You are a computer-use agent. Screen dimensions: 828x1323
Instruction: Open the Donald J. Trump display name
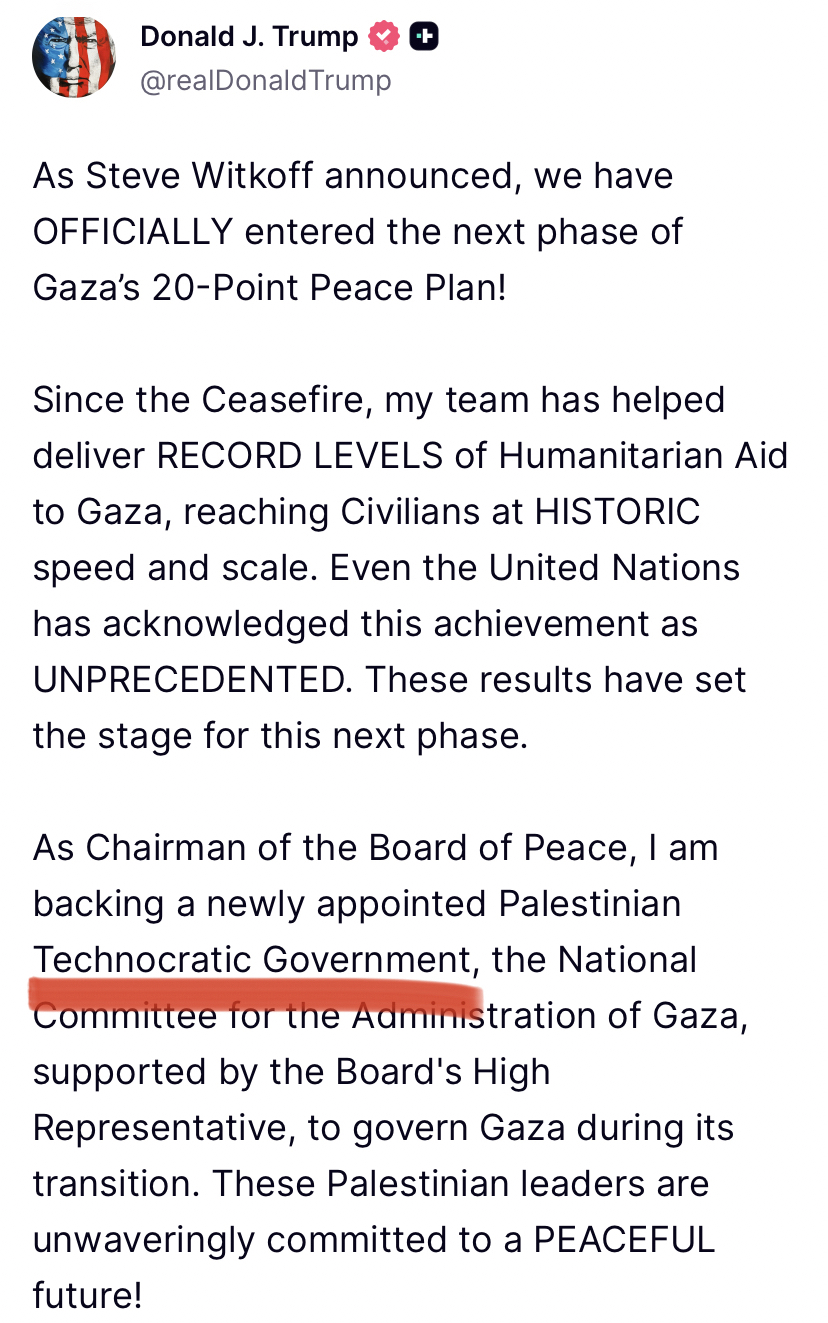(x=249, y=37)
